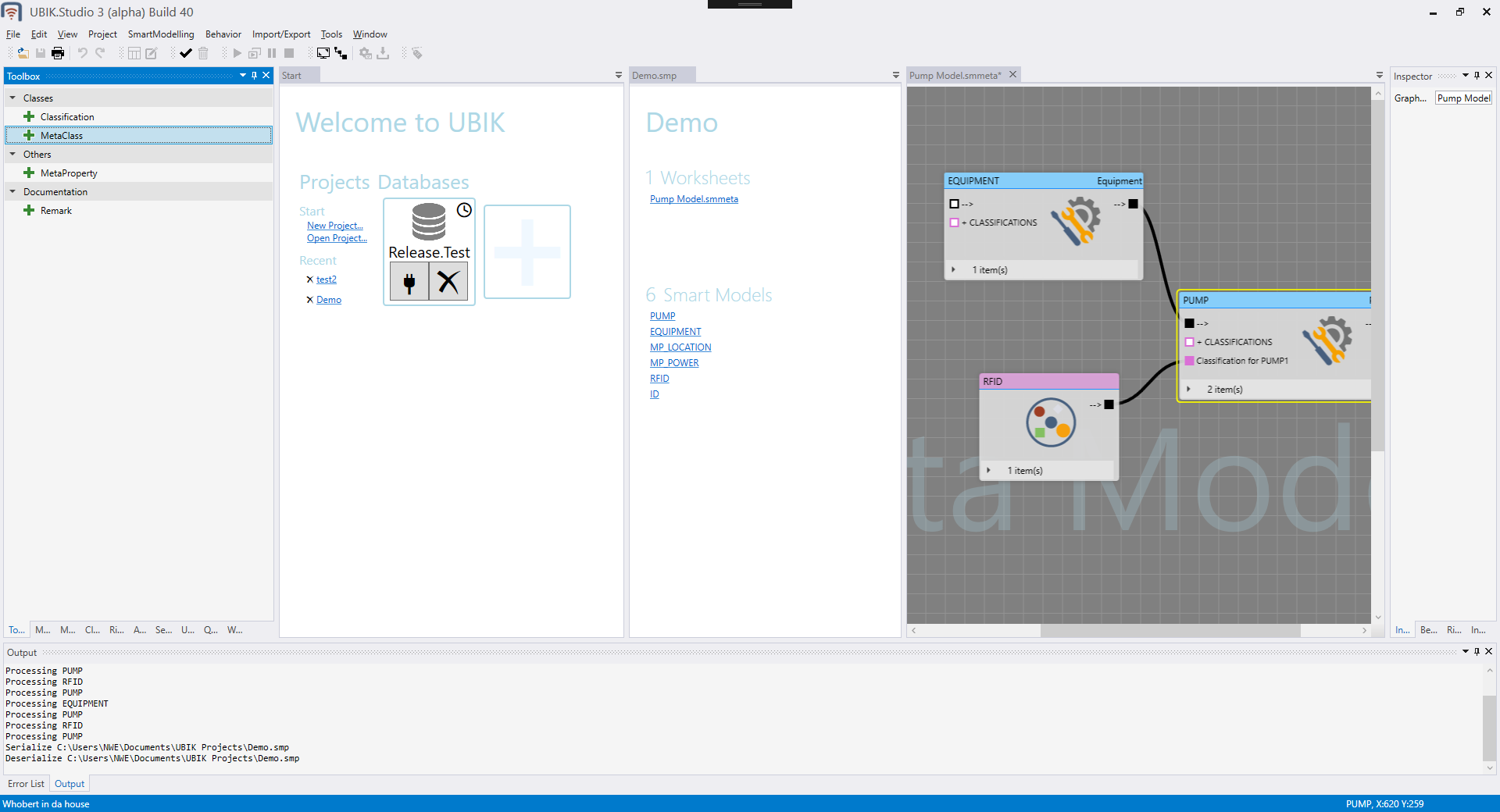Screen dimensions: 1500x812
Task: Click the large plus add database tile
Action: coord(527,251)
